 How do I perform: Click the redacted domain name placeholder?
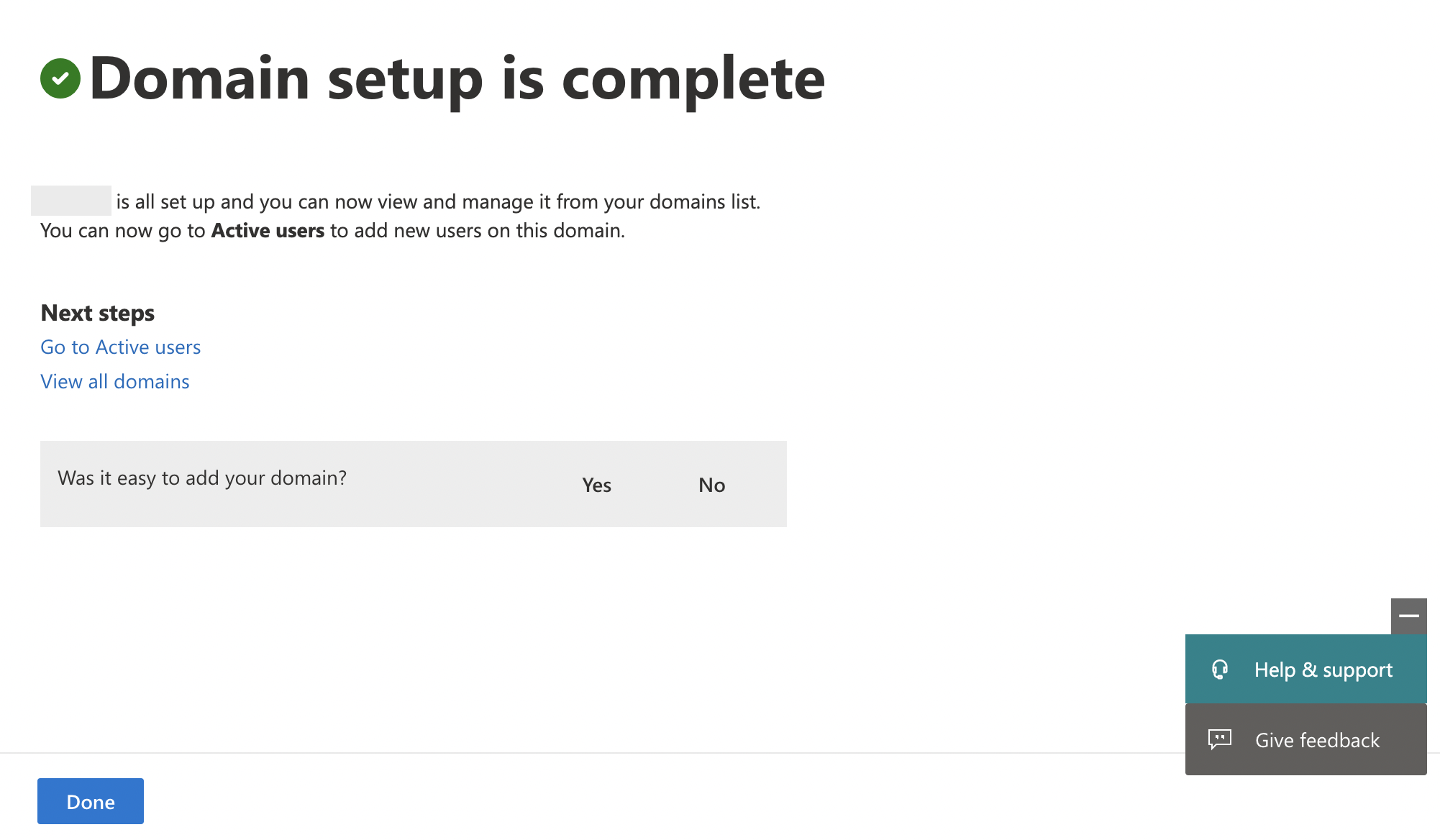click(x=71, y=201)
